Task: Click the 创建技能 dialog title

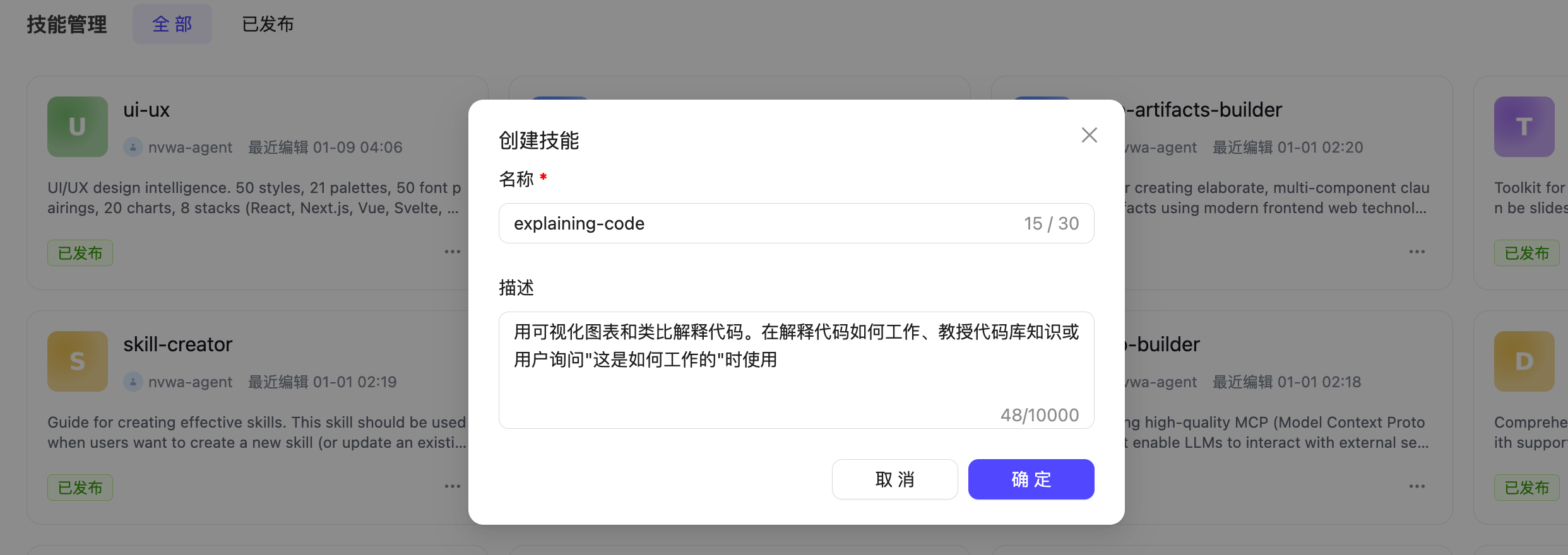Action: tap(538, 140)
